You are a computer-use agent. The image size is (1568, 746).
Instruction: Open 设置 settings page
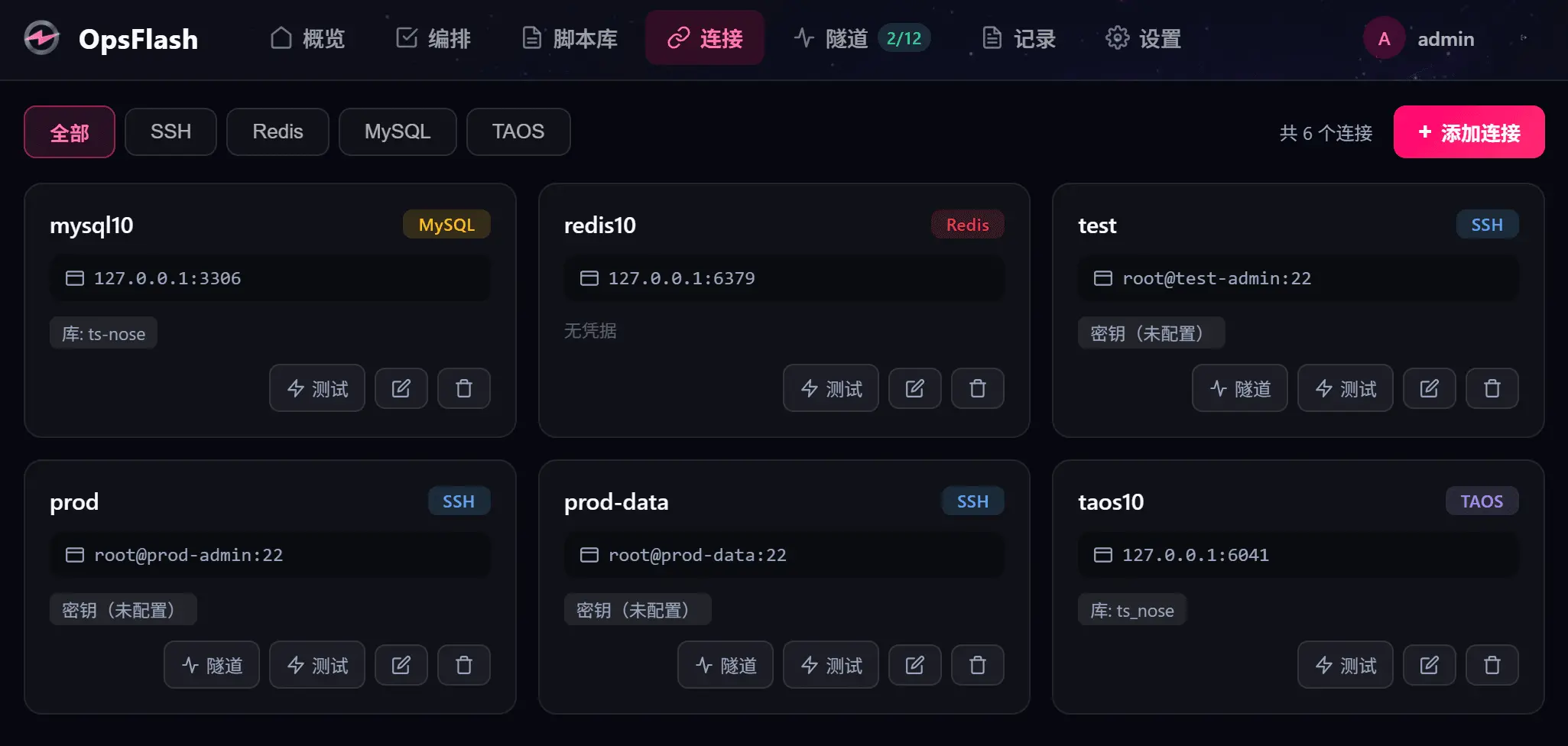click(1144, 38)
